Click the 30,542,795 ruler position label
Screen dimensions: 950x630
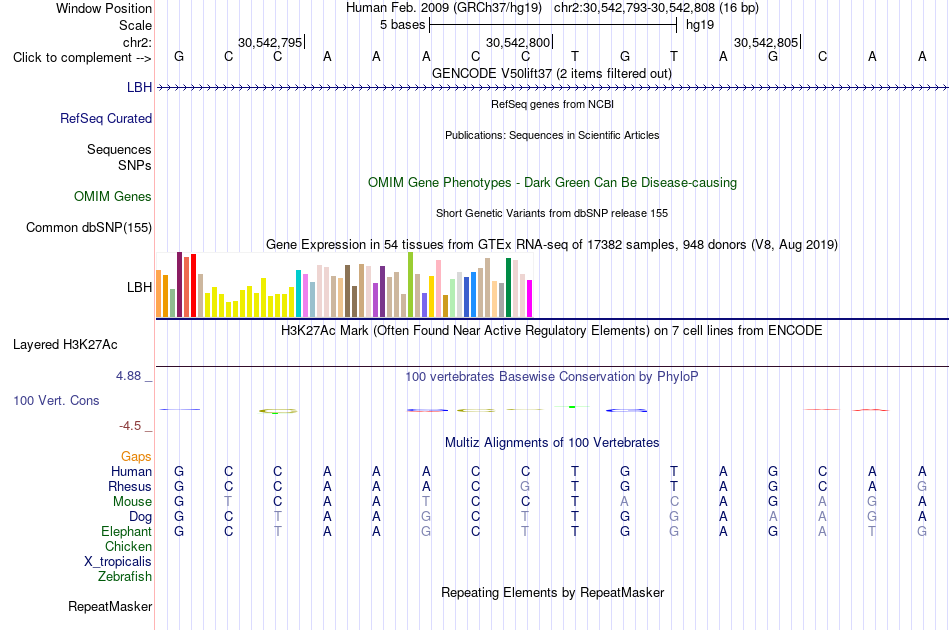coord(270,42)
